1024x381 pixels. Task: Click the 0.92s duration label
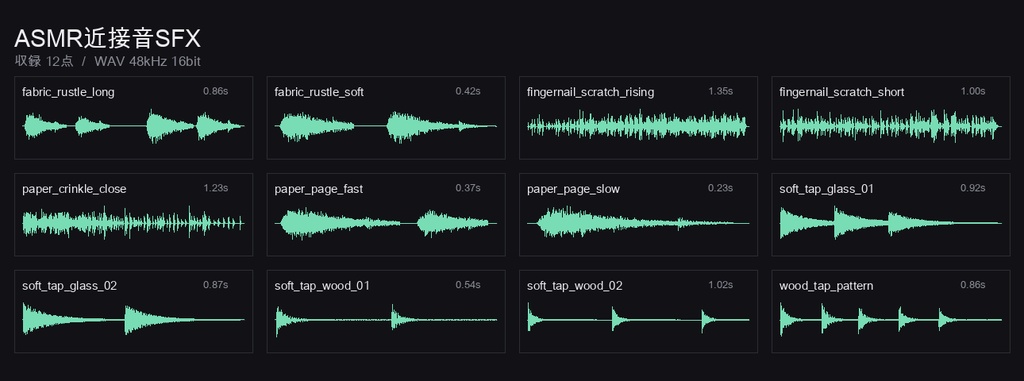point(973,188)
